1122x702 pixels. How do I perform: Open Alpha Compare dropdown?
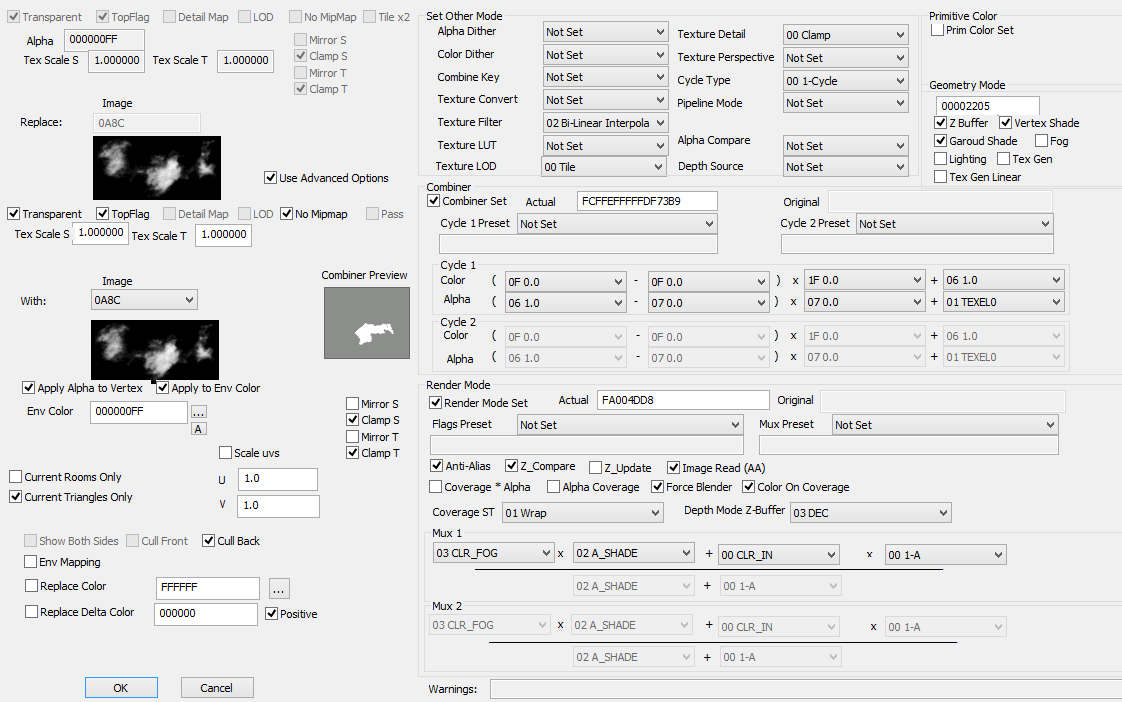846,145
